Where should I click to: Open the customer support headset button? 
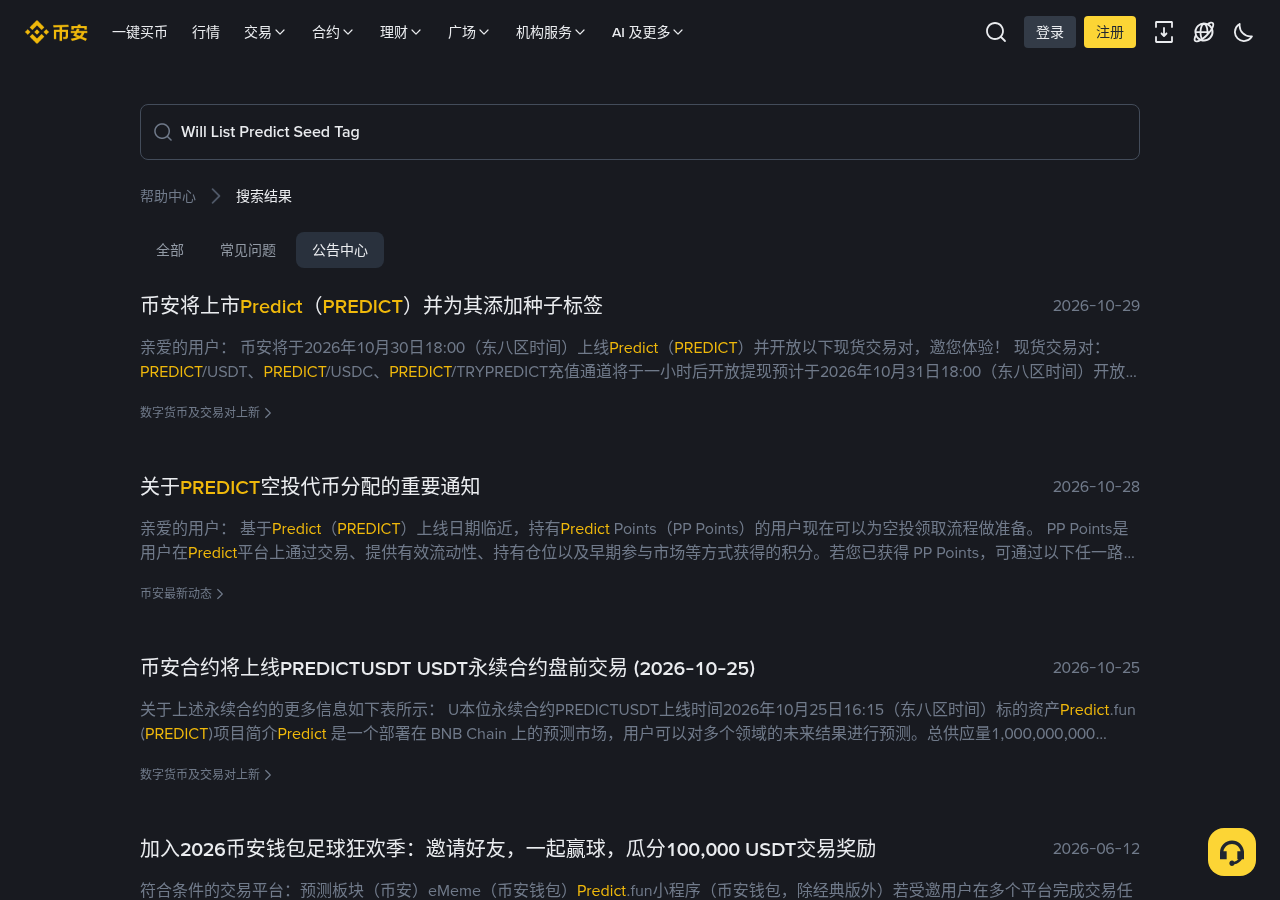(x=1232, y=852)
